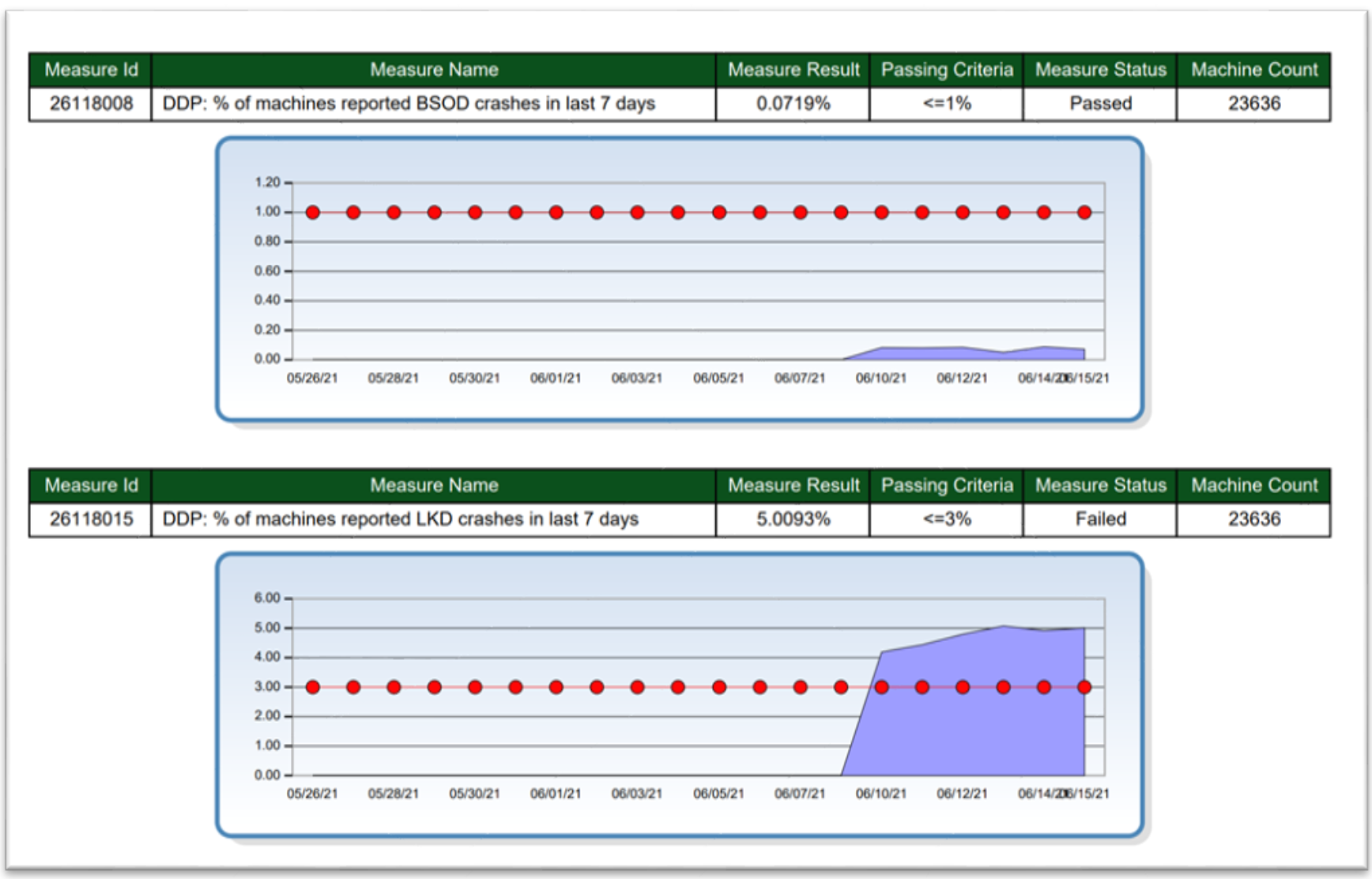The height and width of the screenshot is (879, 1372).
Task: Click the Measure Name column header
Action: click(x=434, y=70)
